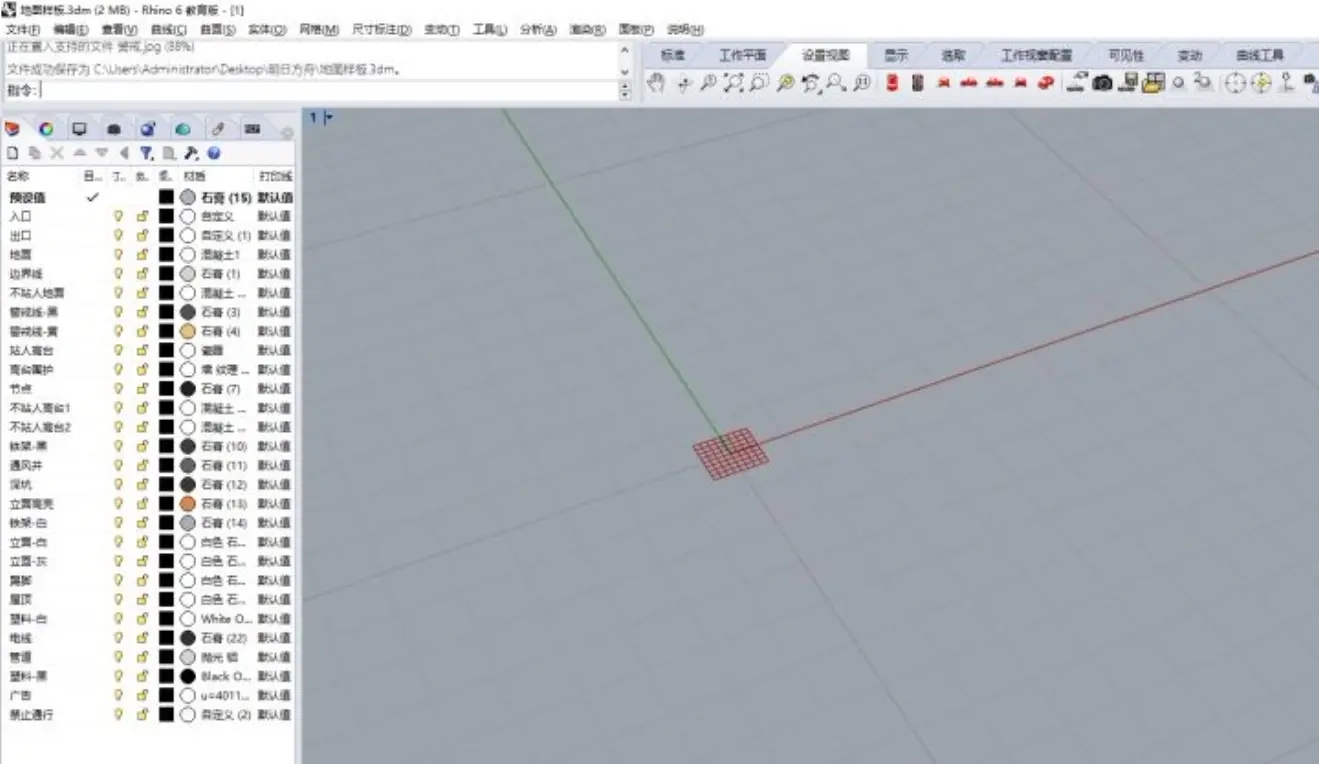Open the 工具(L) menu
The image size is (1319, 764).
[x=489, y=30]
